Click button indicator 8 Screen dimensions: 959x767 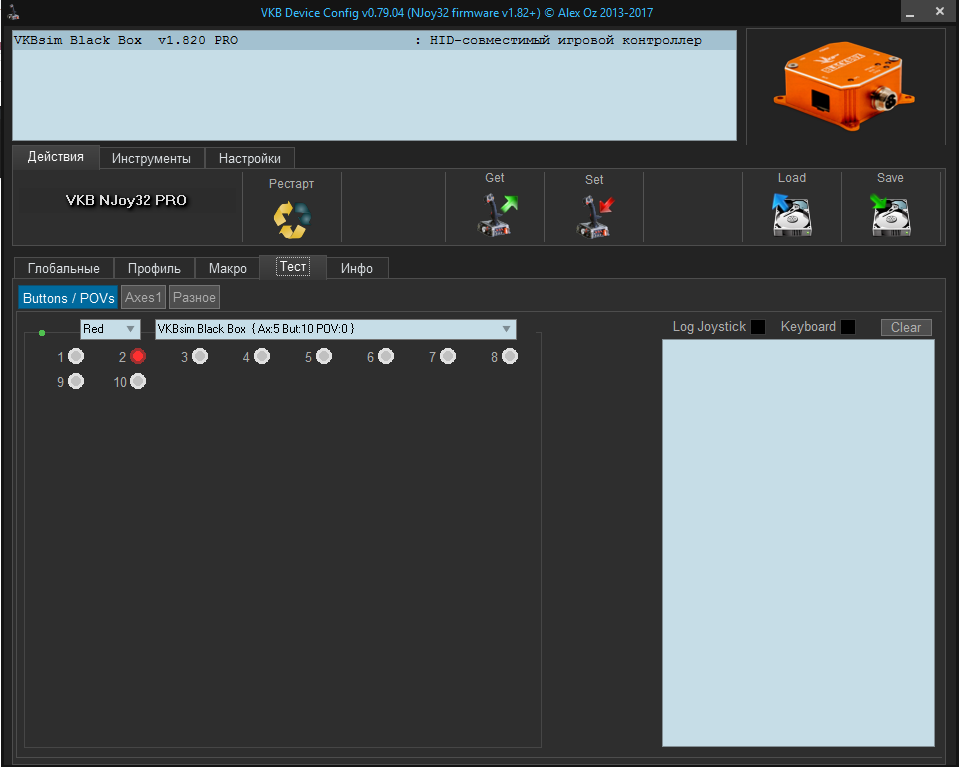click(x=509, y=356)
